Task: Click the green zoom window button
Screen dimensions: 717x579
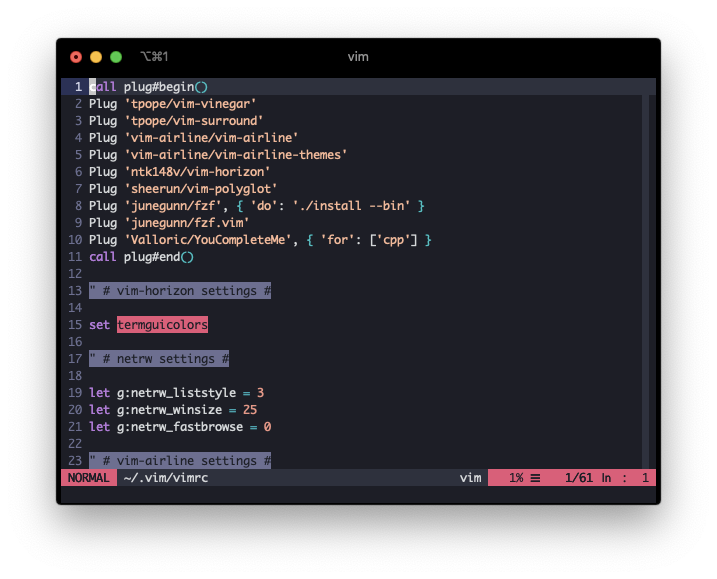Action: click(x=116, y=57)
